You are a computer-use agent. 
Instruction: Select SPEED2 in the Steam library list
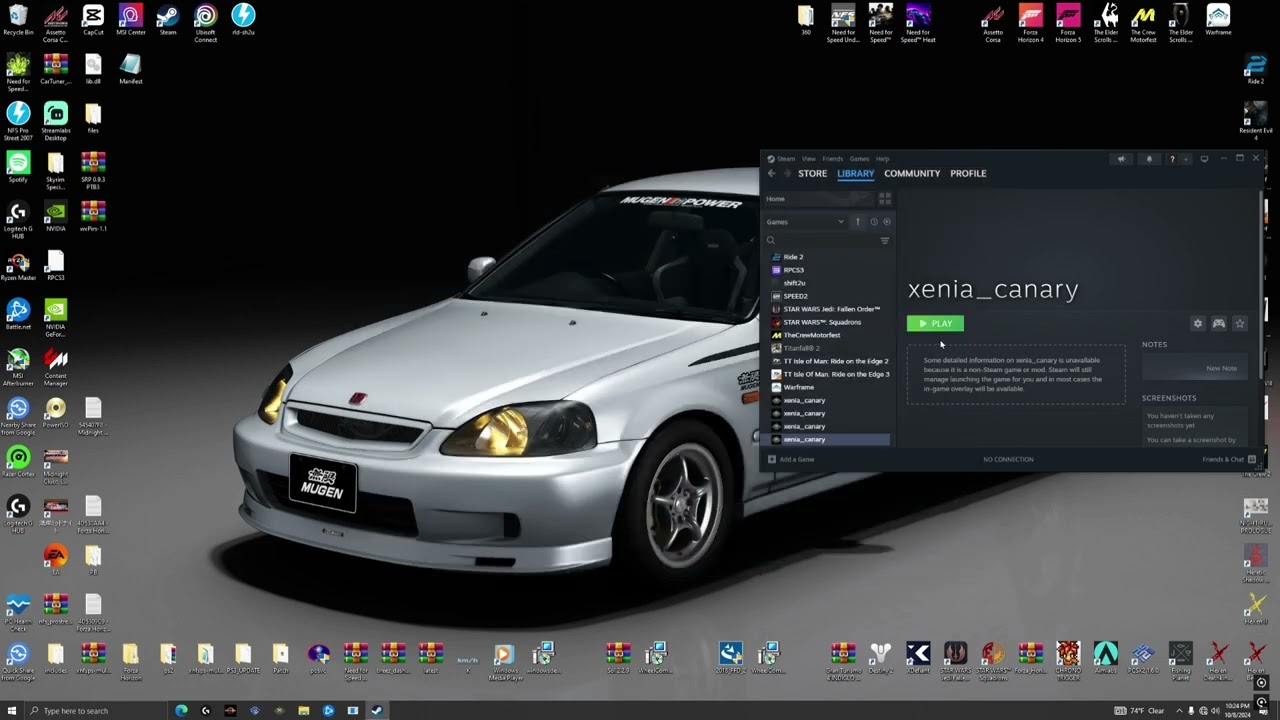point(829,296)
